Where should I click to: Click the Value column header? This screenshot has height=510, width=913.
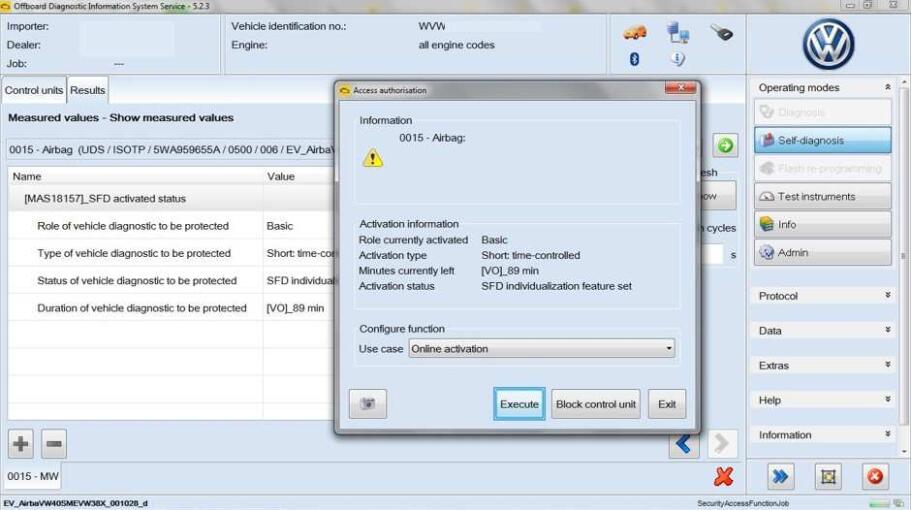(299, 176)
